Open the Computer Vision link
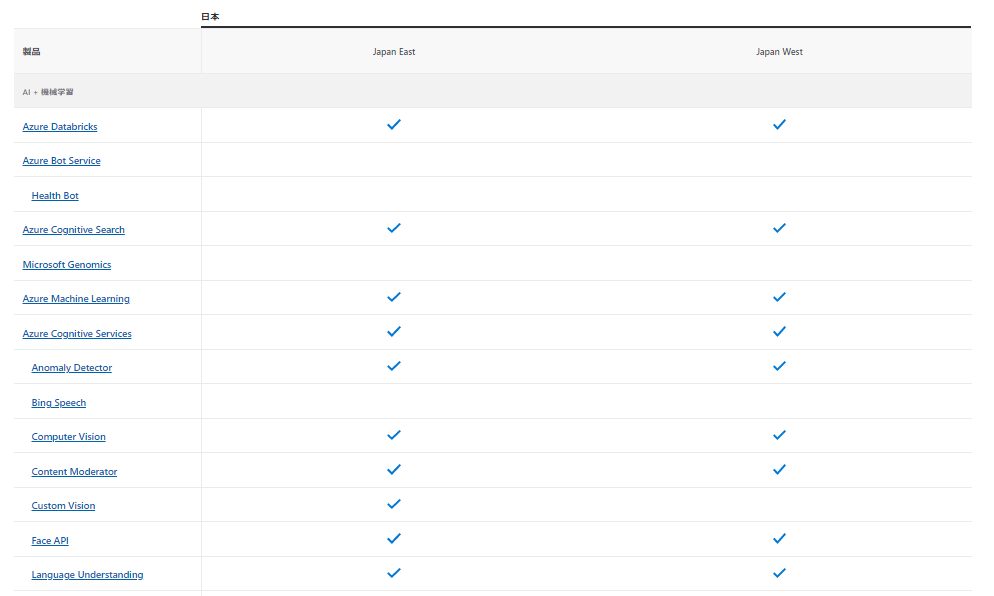This screenshot has width=994, height=596. (68, 437)
